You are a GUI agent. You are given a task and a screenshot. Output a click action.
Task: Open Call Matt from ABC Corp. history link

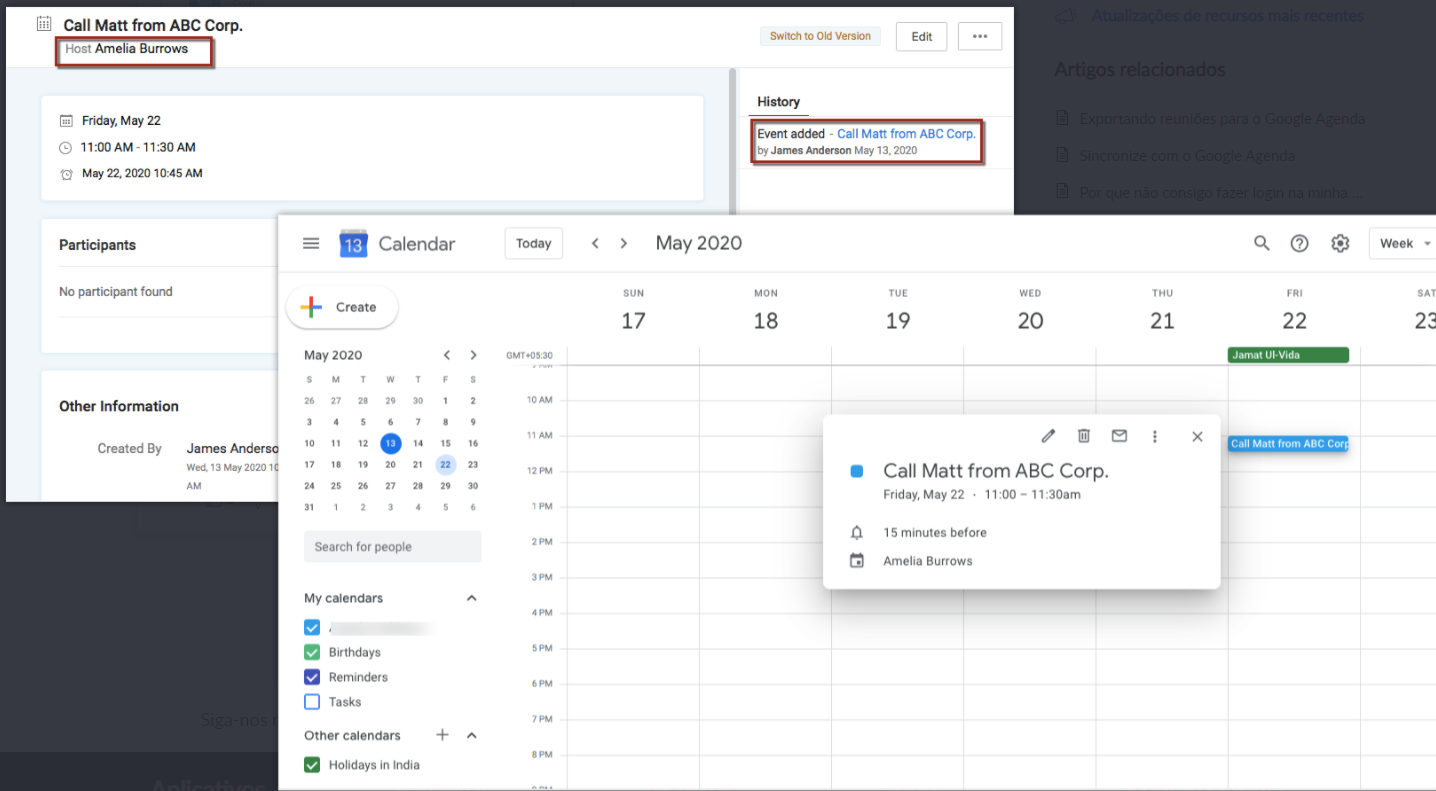click(x=906, y=134)
